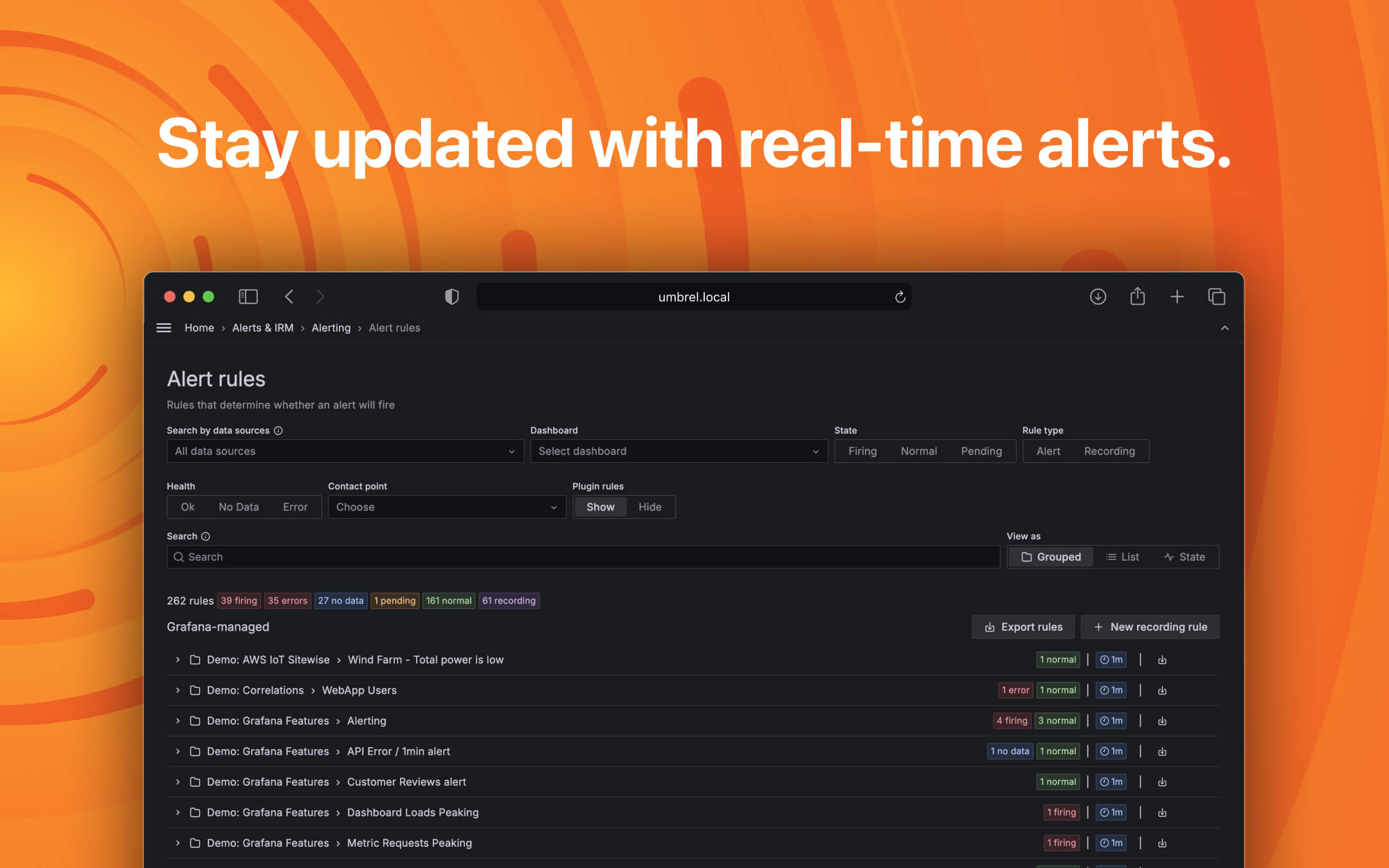Screen dimensions: 1389x868
Task: Filter rule type to Recording
Action: pos(1109,451)
